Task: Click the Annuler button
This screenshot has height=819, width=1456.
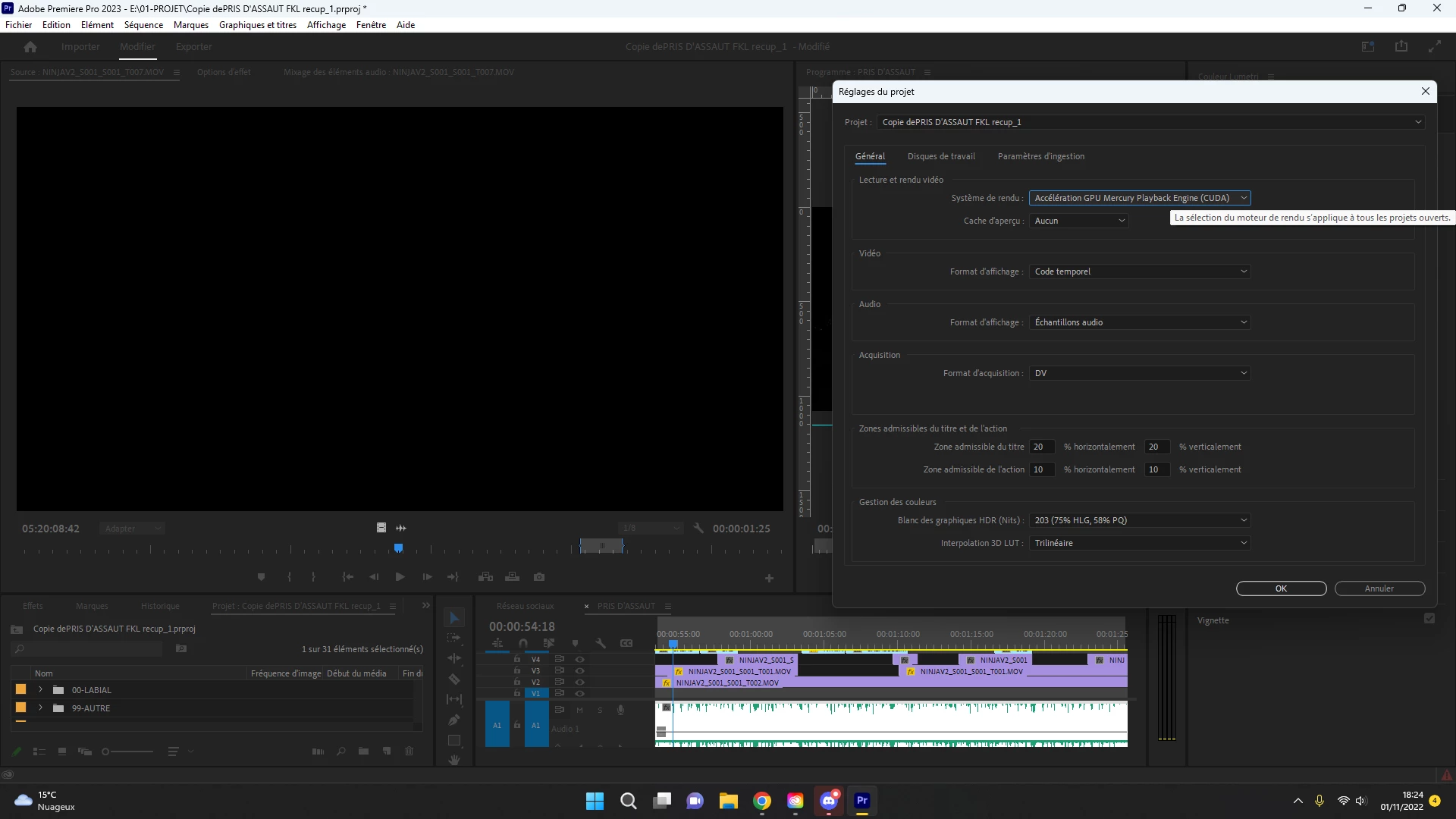Action: click(x=1379, y=588)
